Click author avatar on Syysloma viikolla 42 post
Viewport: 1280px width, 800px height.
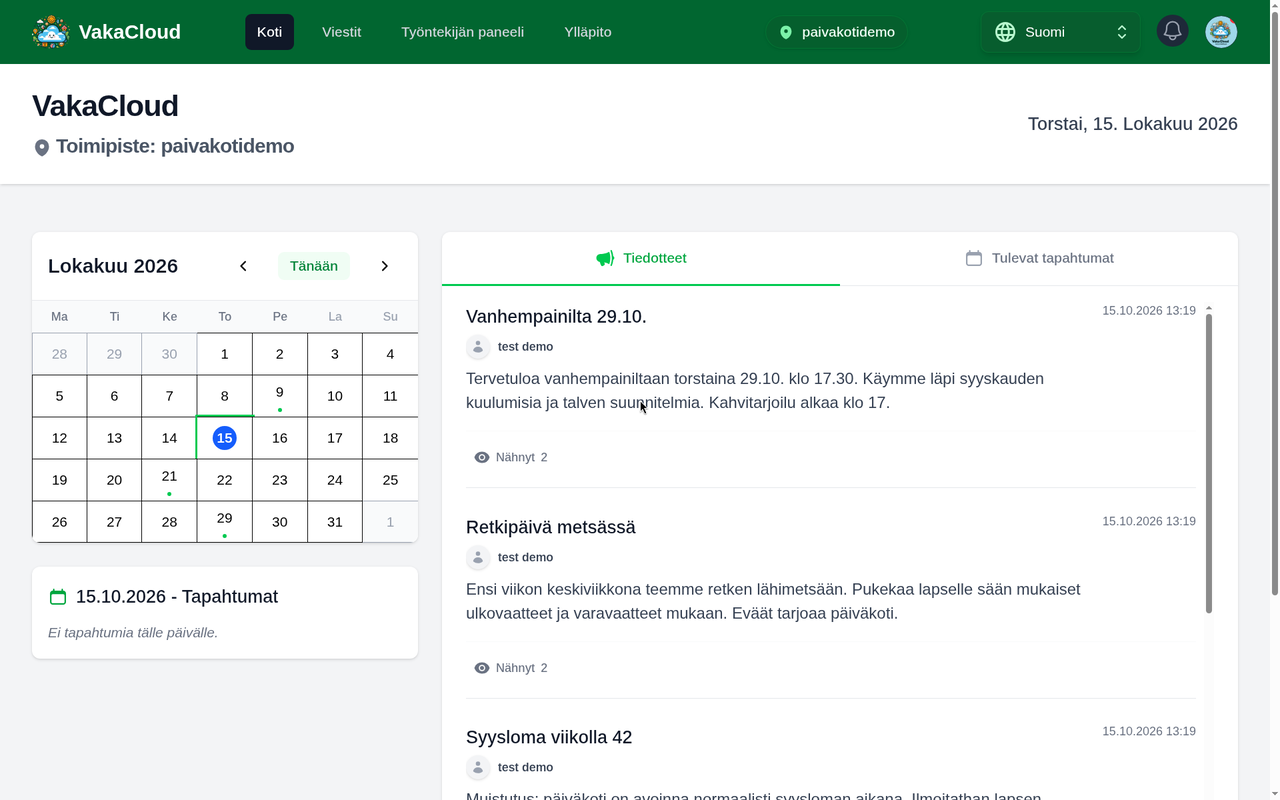pyautogui.click(x=478, y=768)
